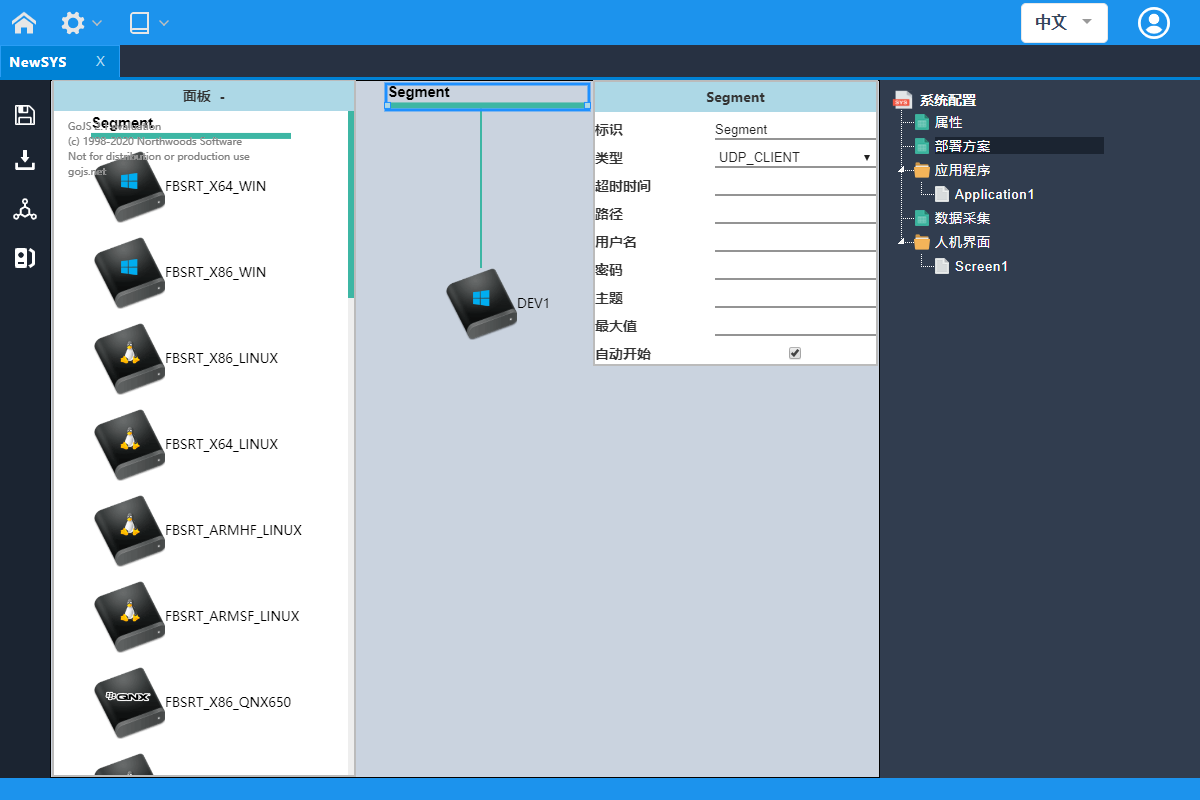This screenshot has width=1200, height=800.
Task: Close the NewSYS tab with X
Action: pos(100,62)
